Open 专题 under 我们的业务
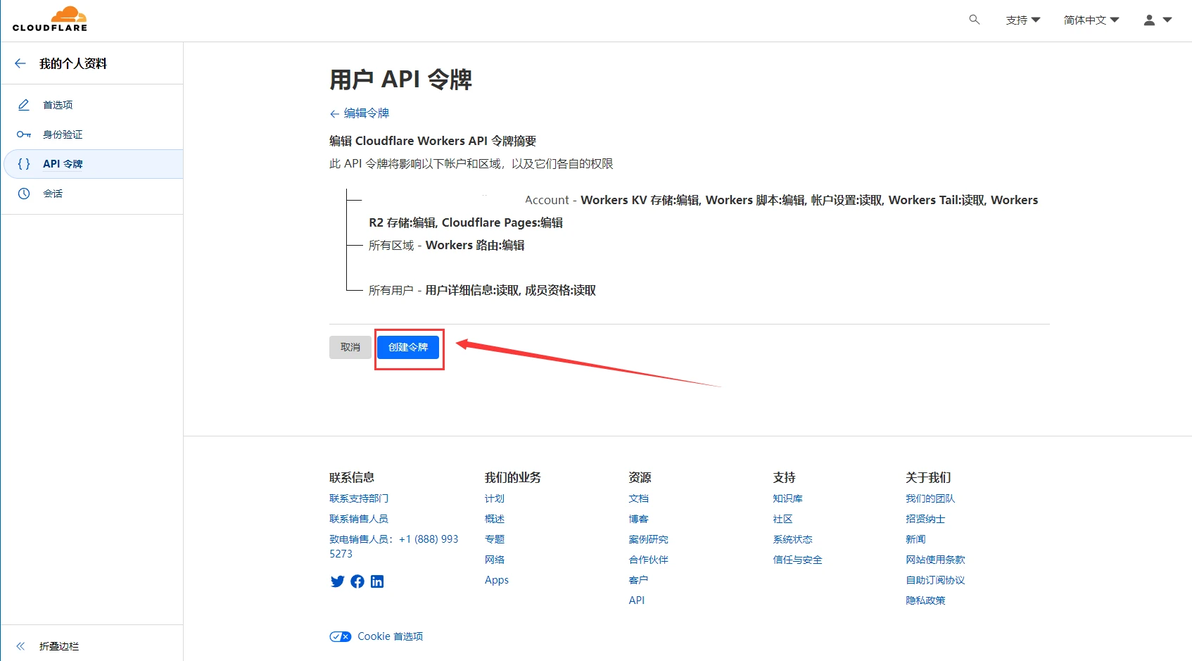The height and width of the screenshot is (661, 1192). (x=495, y=539)
